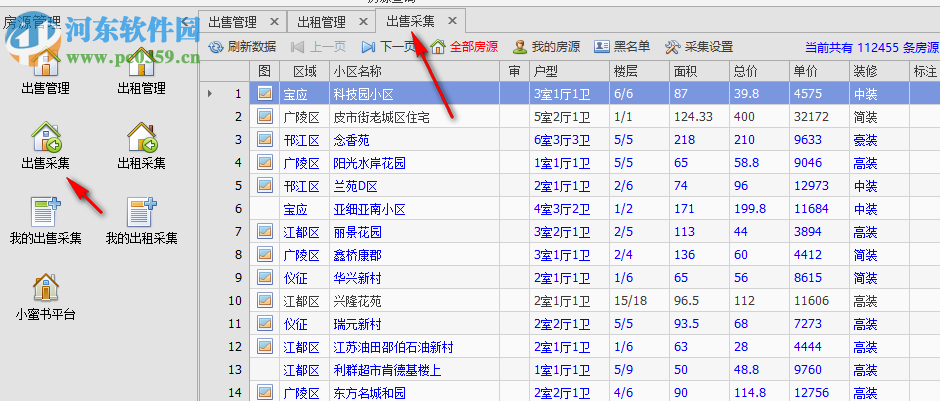Viewport: 940px width, 401px height.
Task: Select the 兰苑D区 listing name
Action: tap(355, 186)
